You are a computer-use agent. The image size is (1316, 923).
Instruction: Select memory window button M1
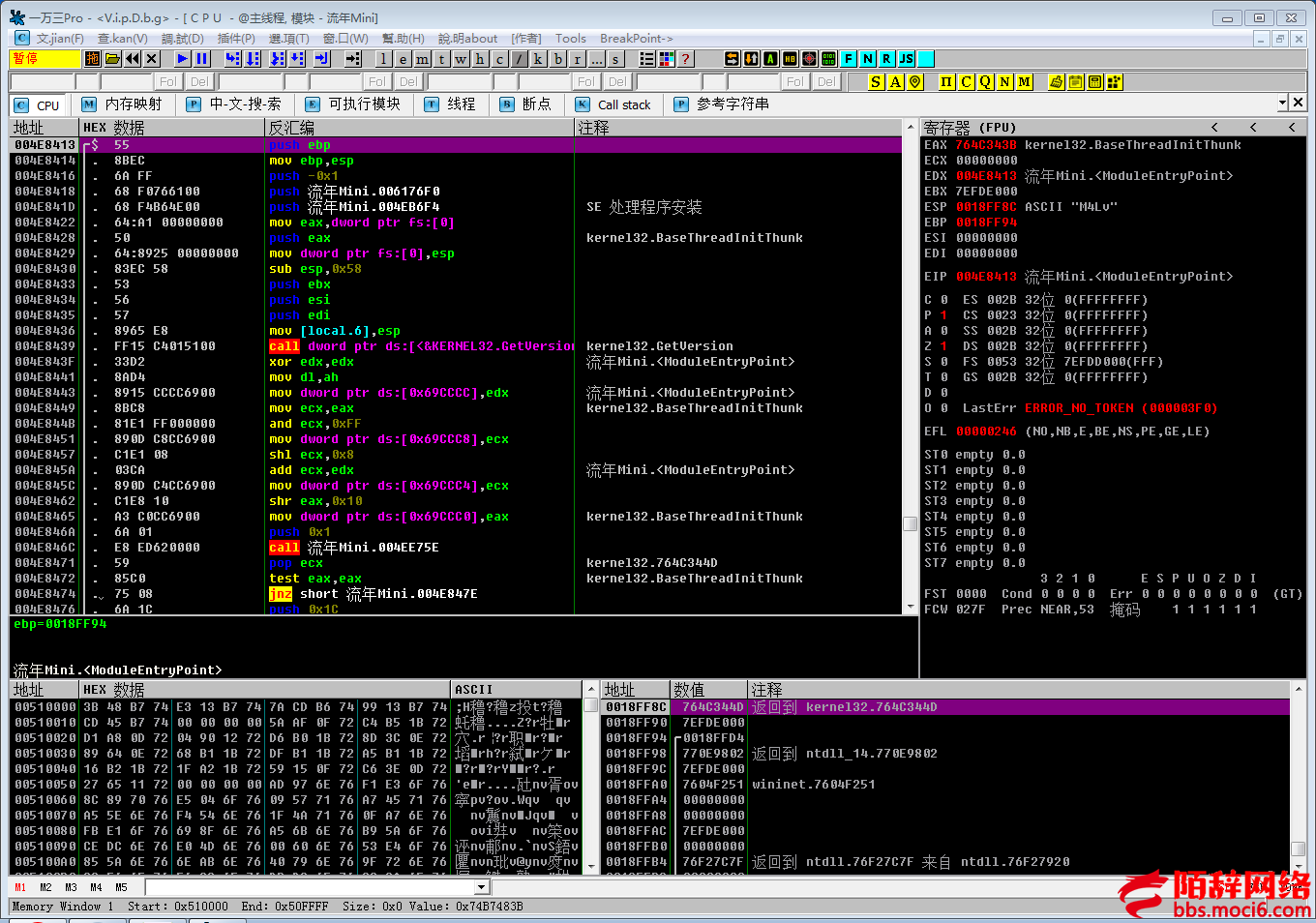[x=20, y=887]
